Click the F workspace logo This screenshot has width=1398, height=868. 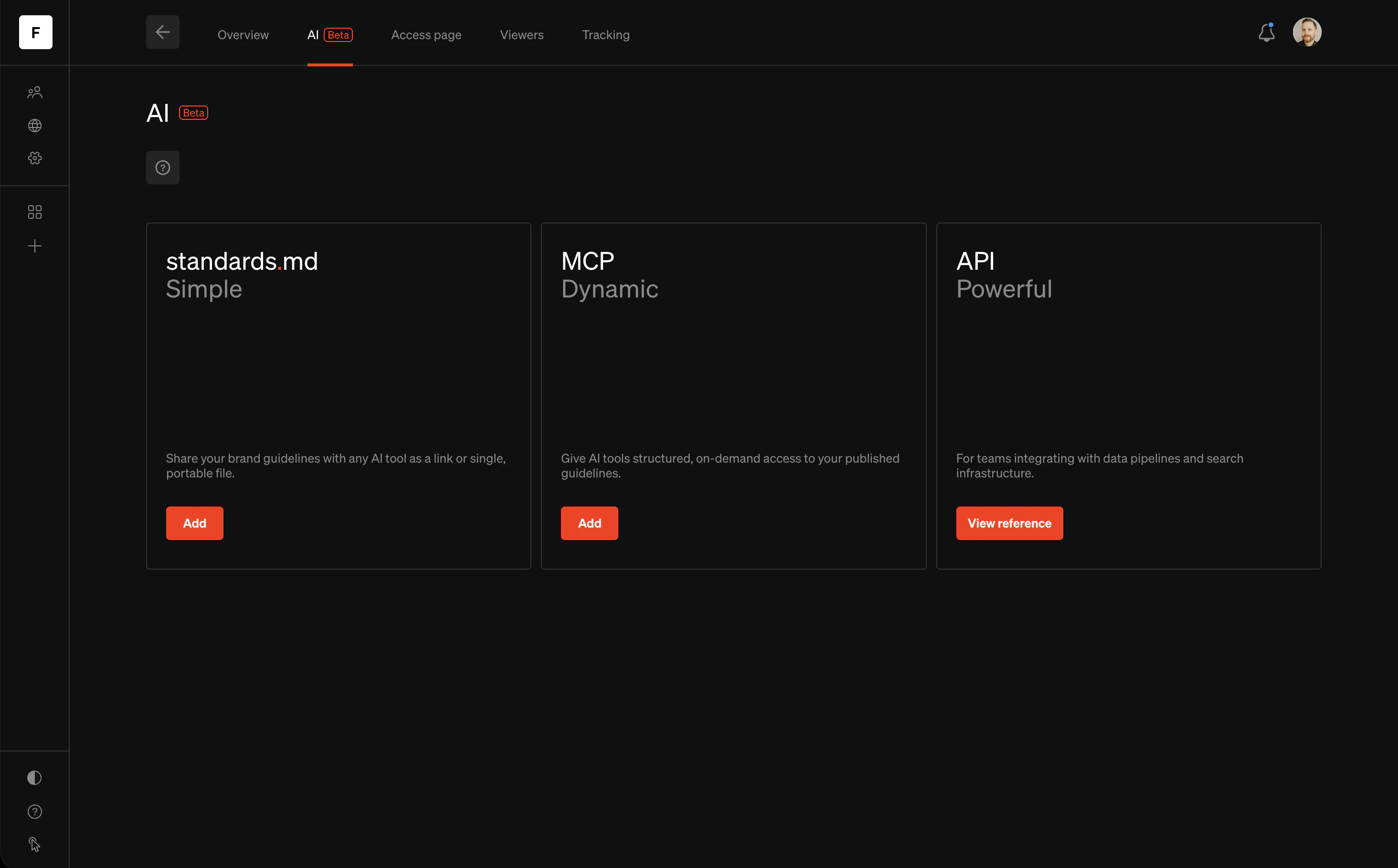(x=36, y=32)
